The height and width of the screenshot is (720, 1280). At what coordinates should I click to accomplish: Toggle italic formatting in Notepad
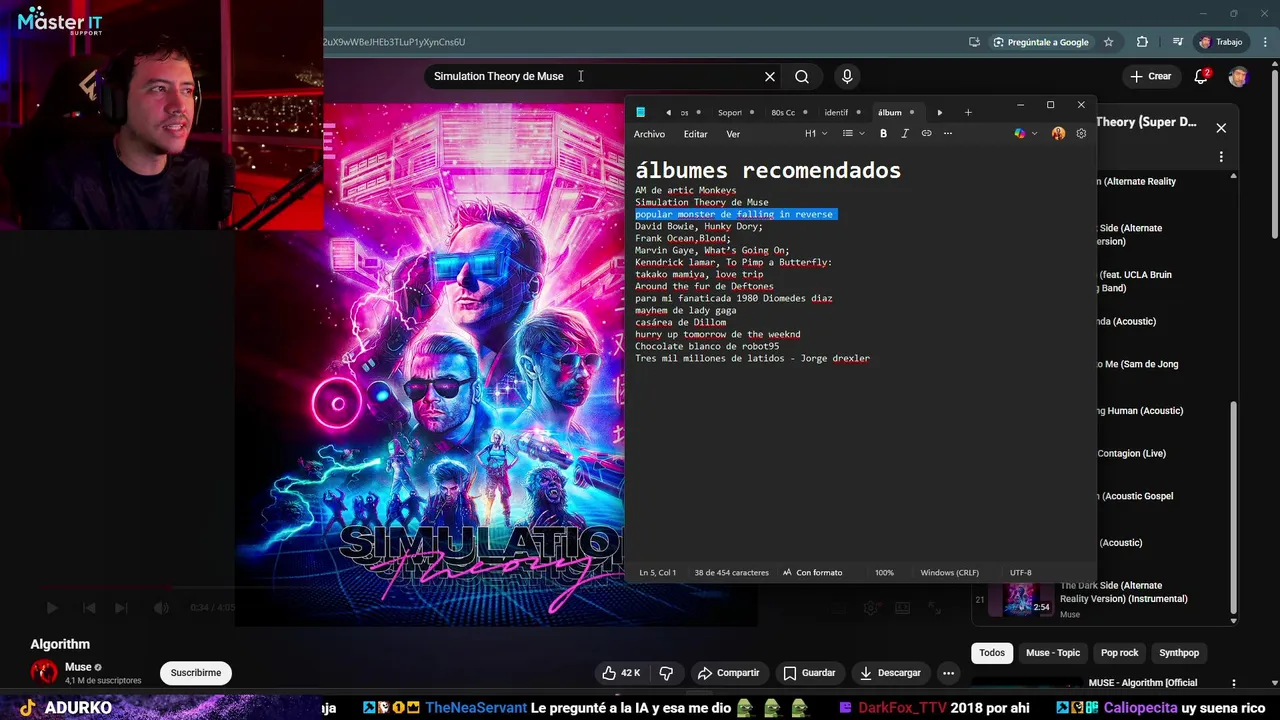coord(905,134)
